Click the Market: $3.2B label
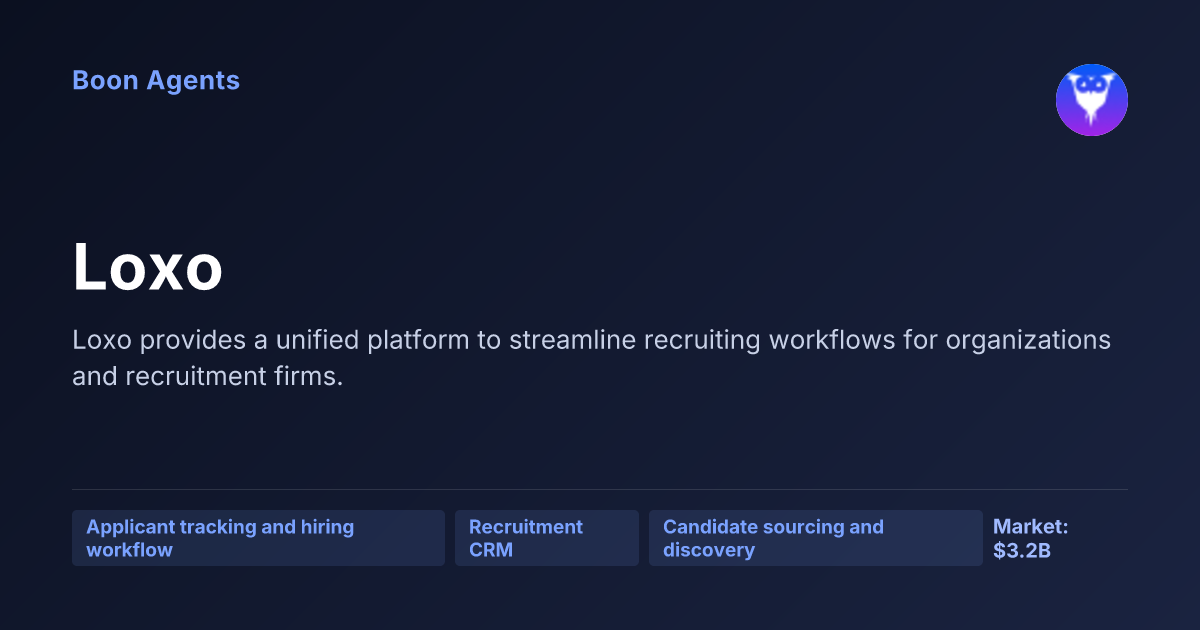Viewport: 1200px width, 630px height. coord(1031,538)
